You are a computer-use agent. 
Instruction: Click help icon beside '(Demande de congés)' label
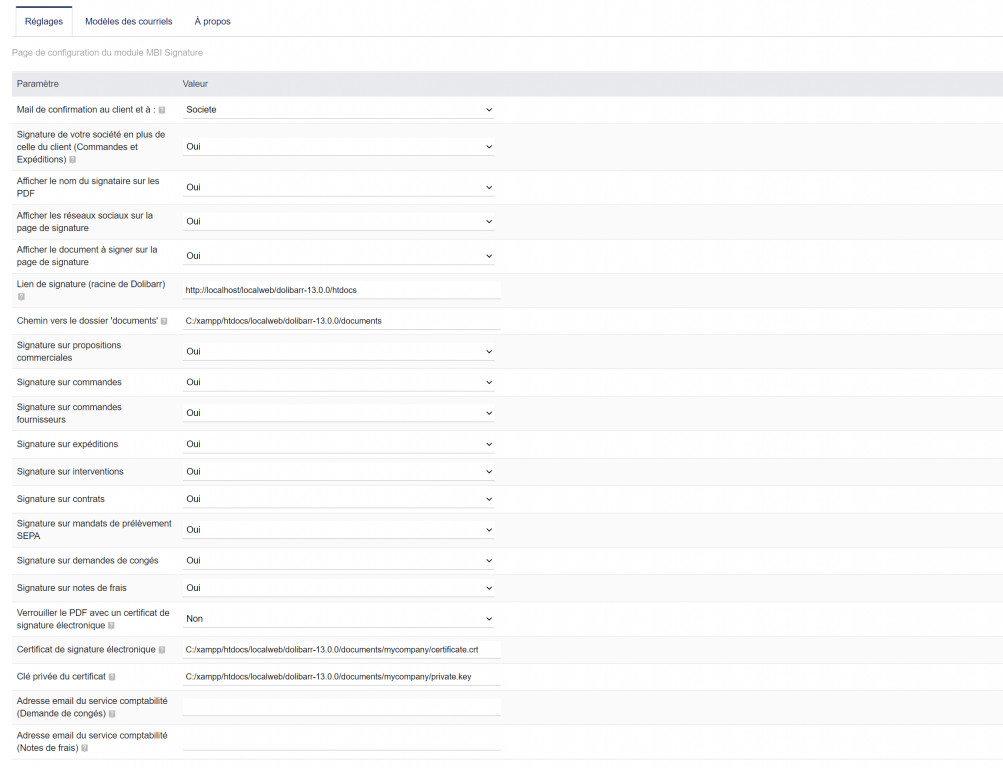[x=112, y=714]
